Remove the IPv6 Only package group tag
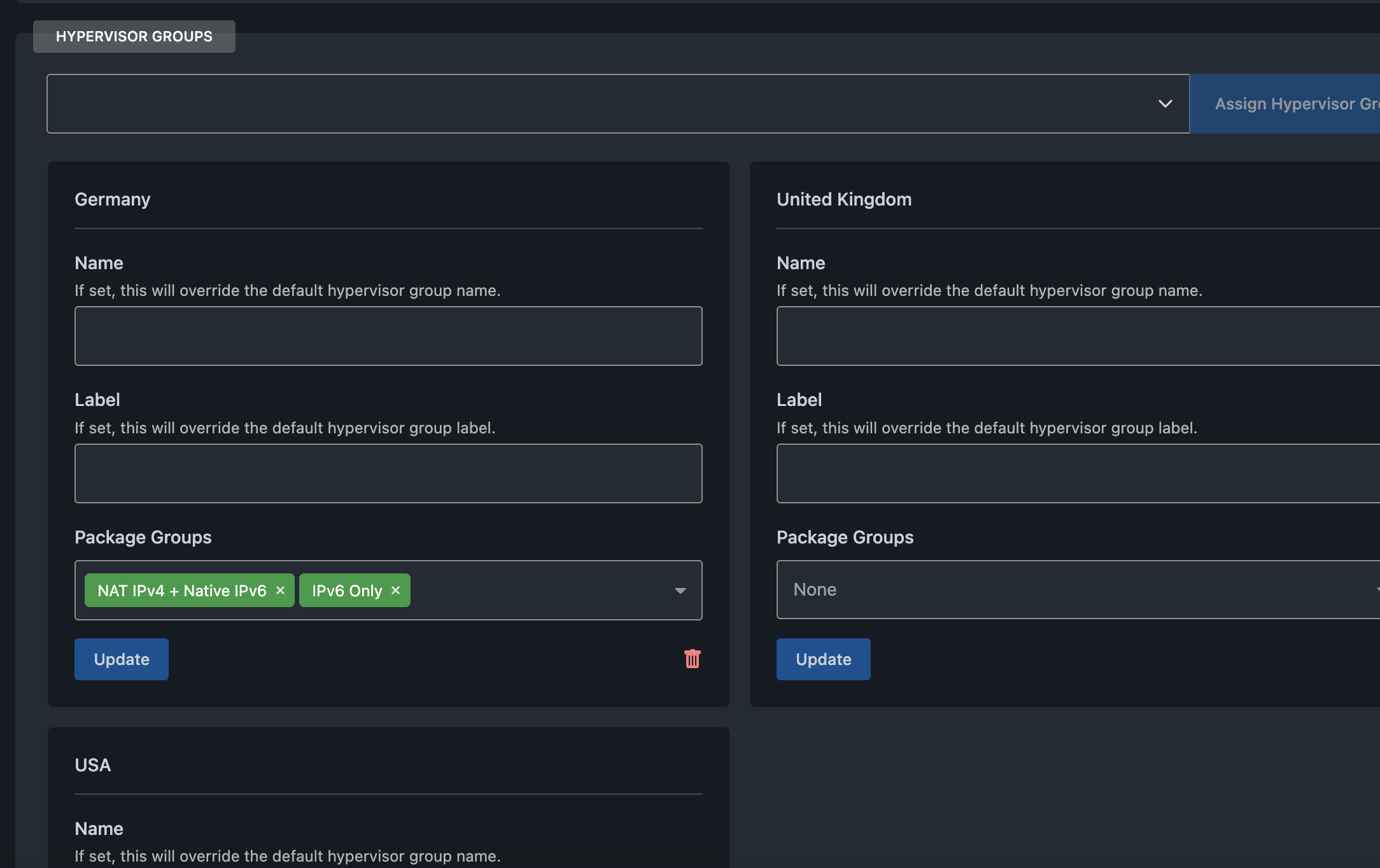Viewport: 1380px width, 868px height. point(395,591)
